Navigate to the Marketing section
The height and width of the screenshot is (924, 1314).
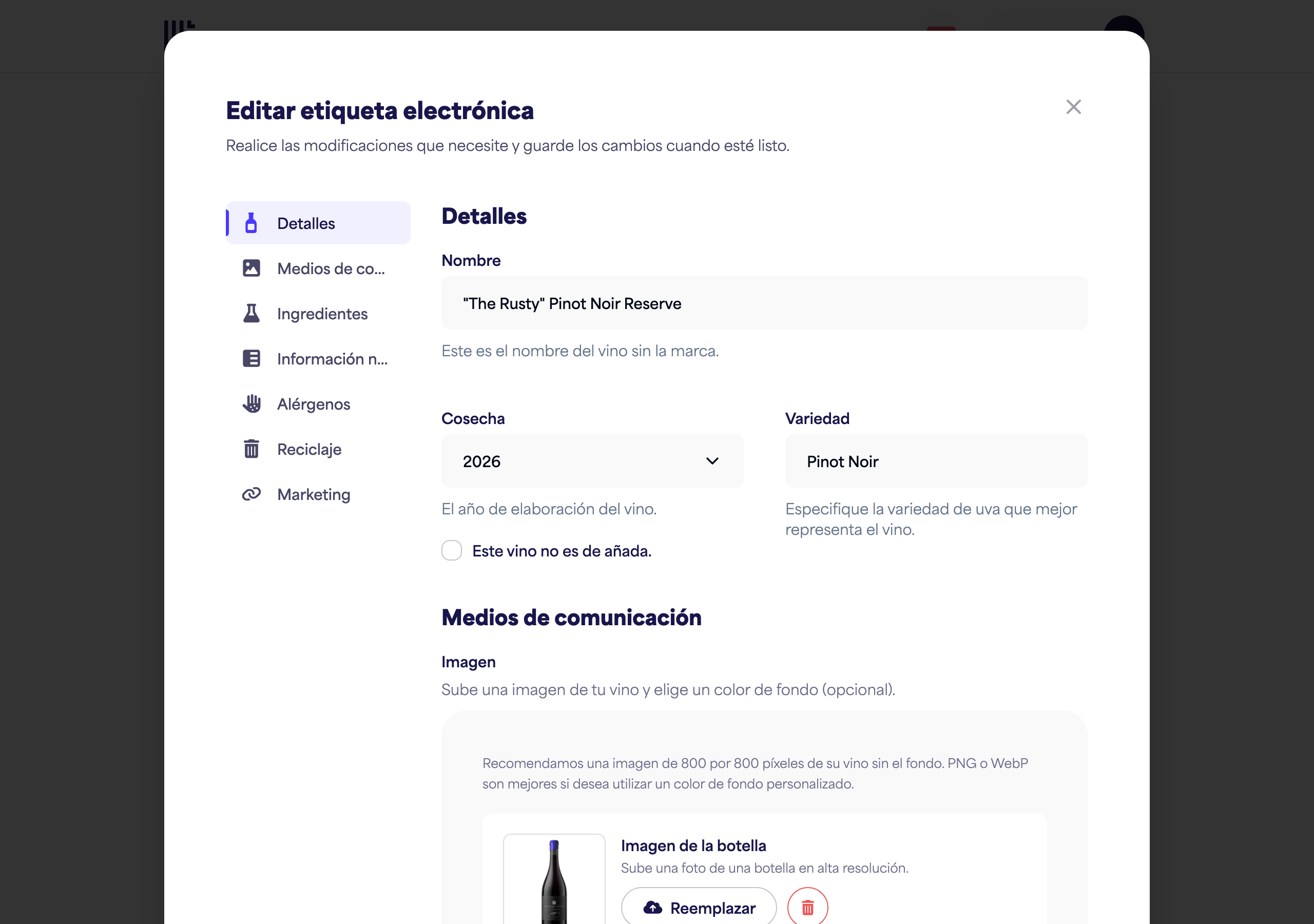(318, 494)
